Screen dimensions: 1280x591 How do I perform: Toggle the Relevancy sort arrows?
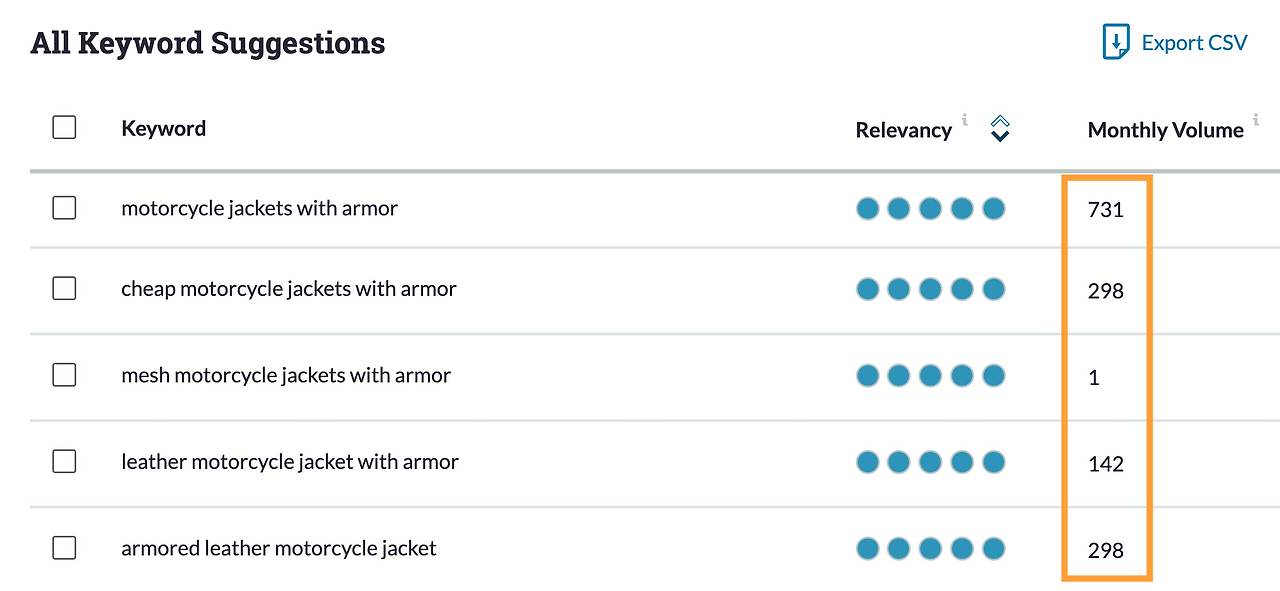1000,129
